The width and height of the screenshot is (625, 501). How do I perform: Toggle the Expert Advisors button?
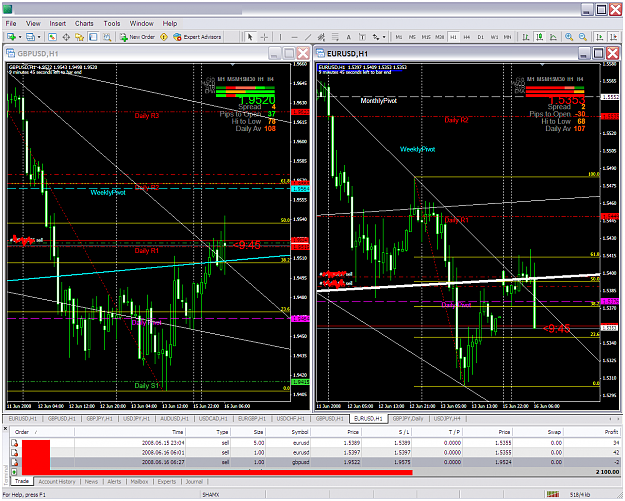click(x=197, y=37)
